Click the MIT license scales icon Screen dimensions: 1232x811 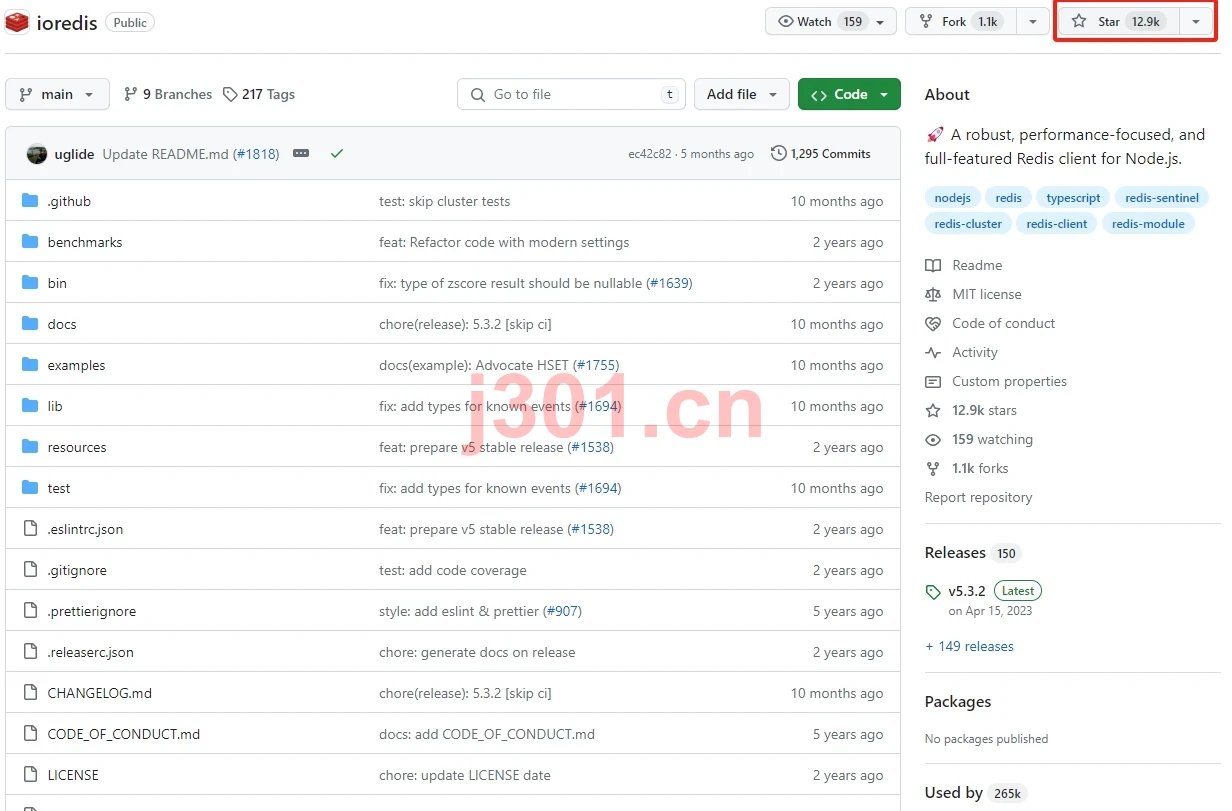click(933, 294)
